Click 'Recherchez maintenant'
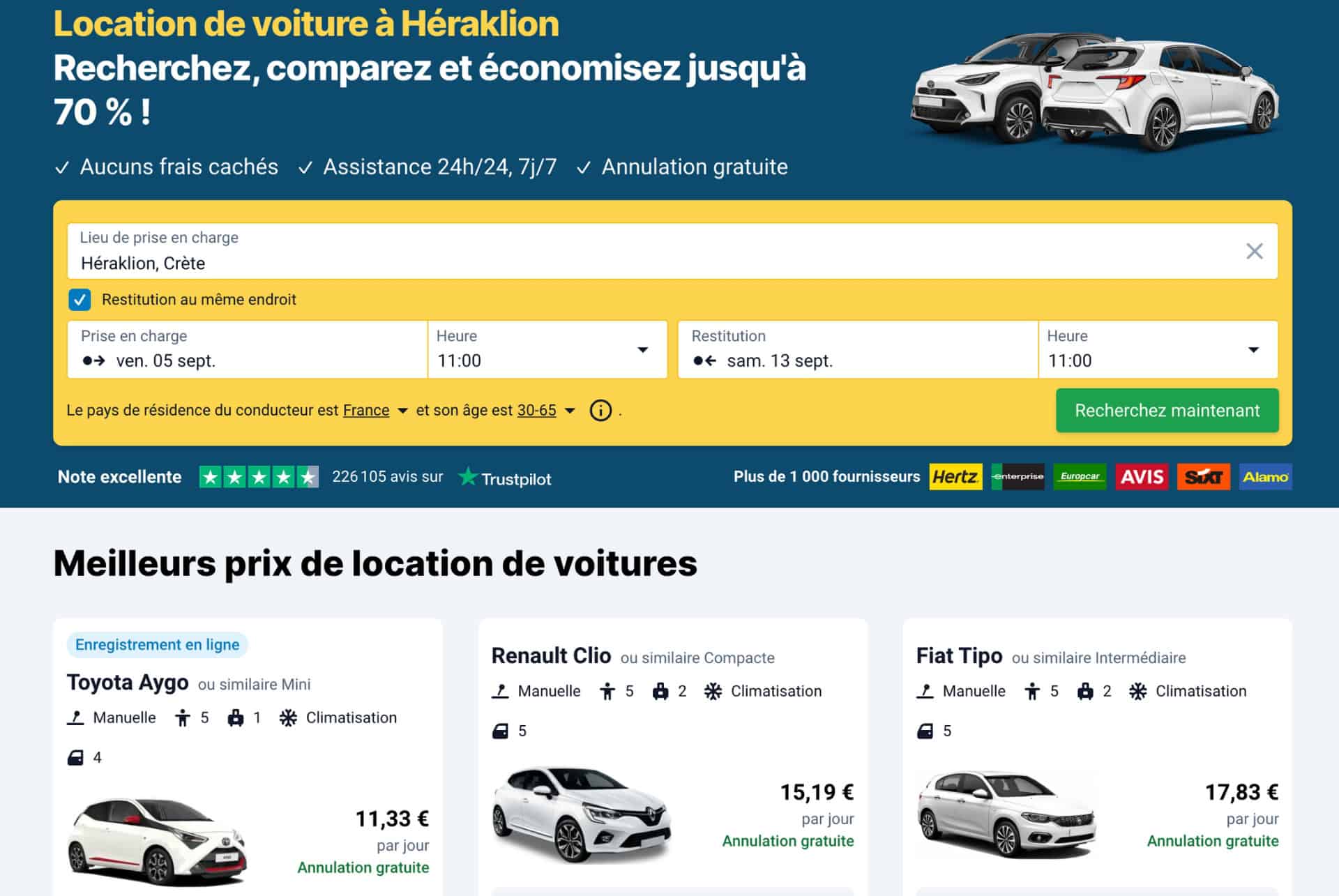This screenshot has height=896, width=1339. click(1167, 411)
